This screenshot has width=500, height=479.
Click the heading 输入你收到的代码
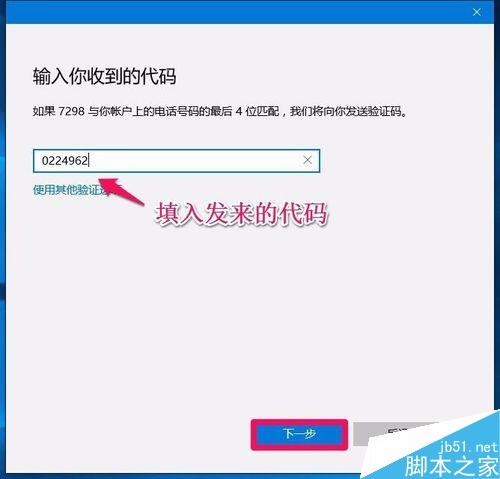click(104, 76)
